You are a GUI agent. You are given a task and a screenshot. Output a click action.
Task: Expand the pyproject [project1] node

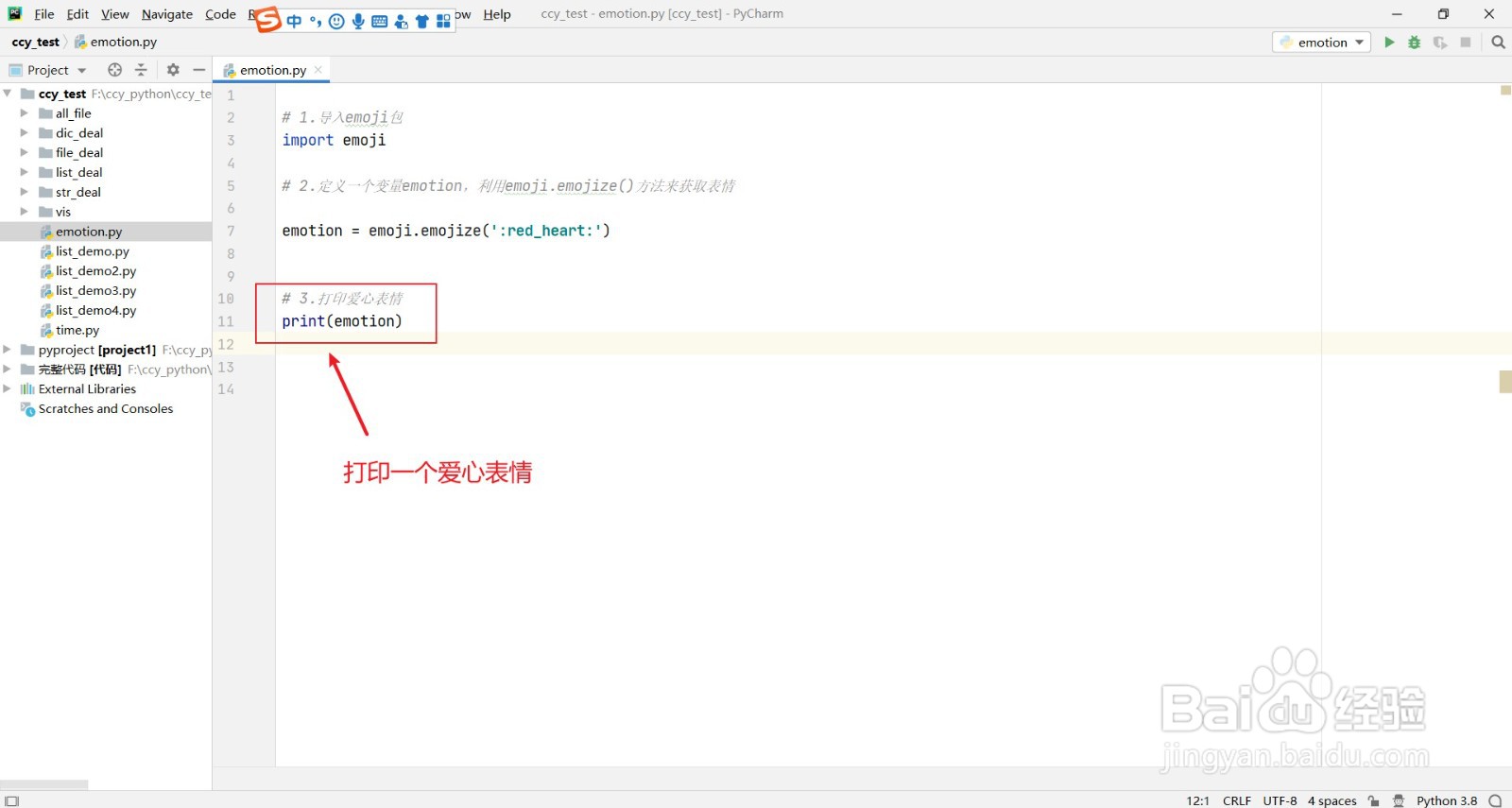8,350
